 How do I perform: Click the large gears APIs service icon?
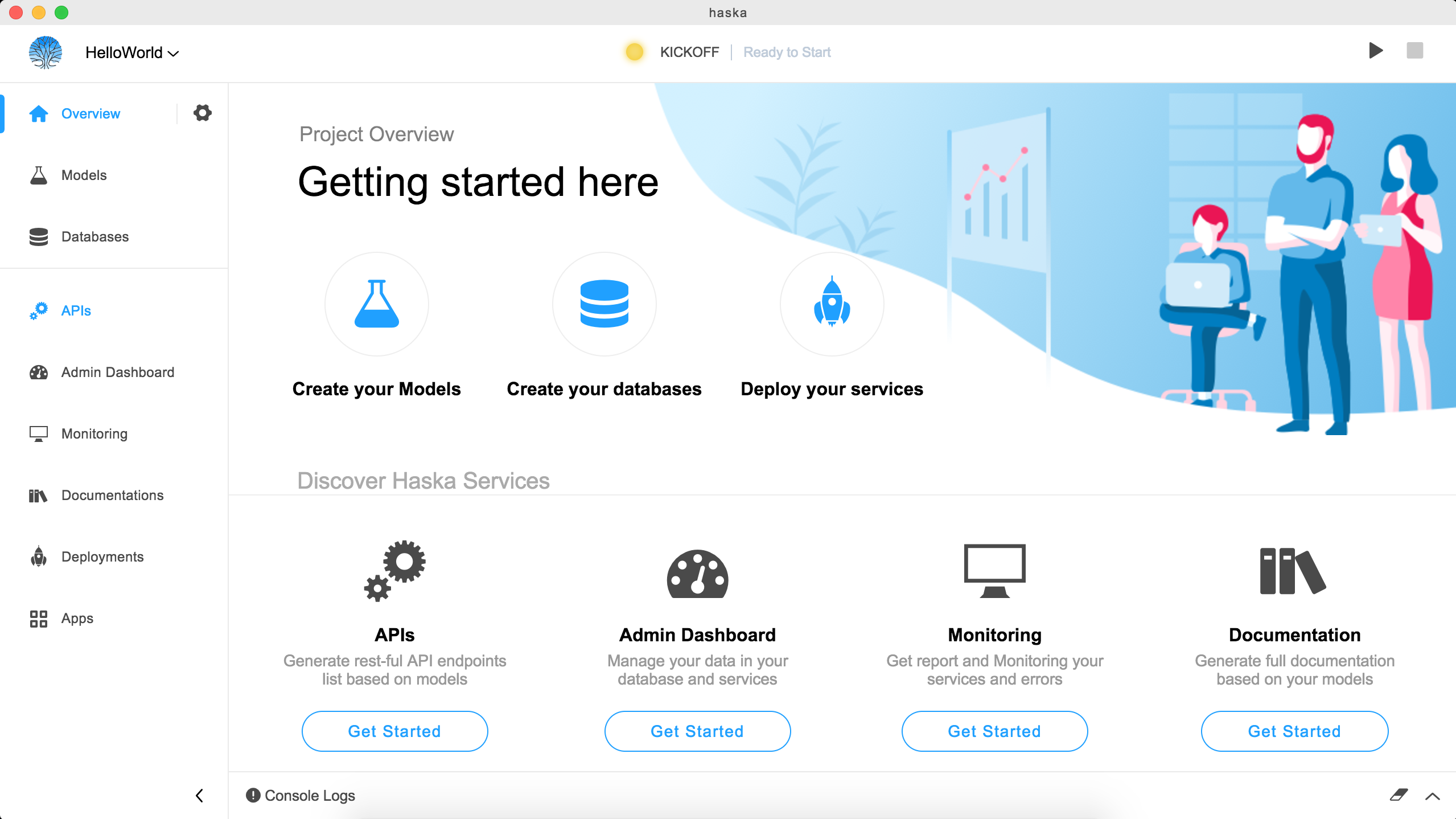(394, 571)
